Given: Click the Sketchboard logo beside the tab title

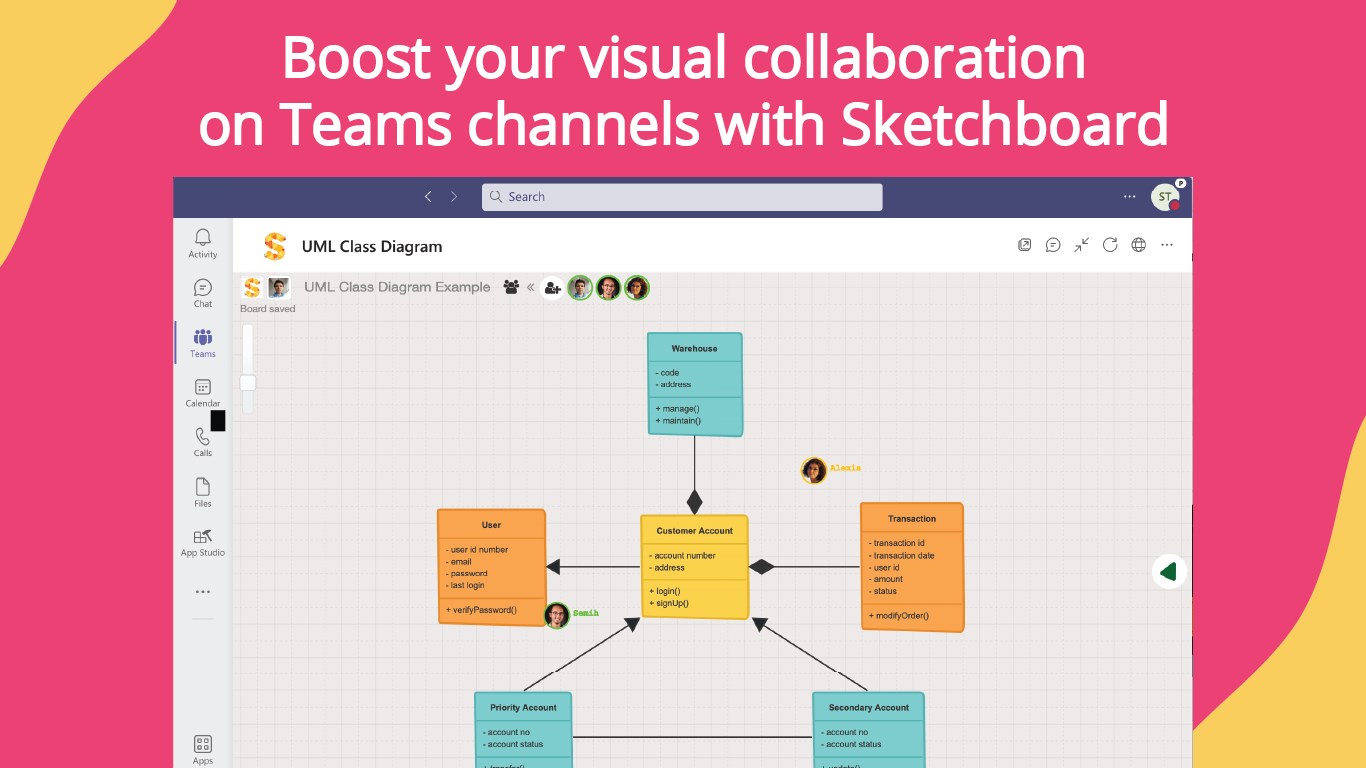Looking at the screenshot, I should 274,246.
